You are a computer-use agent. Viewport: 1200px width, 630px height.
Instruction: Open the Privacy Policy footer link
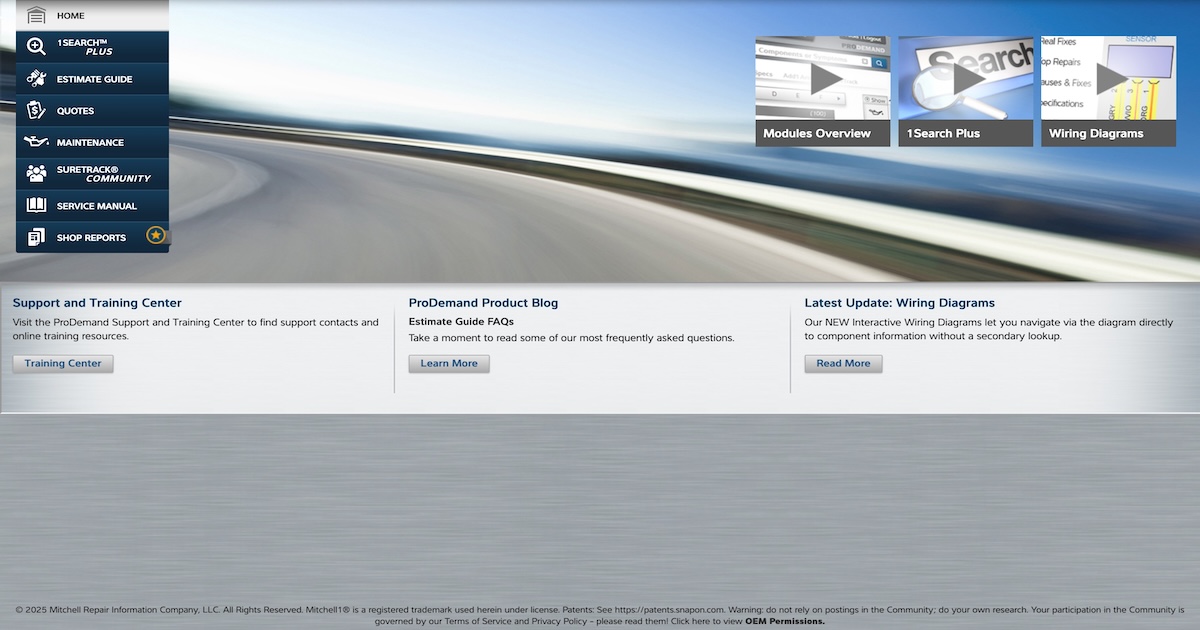pyautogui.click(x=559, y=621)
